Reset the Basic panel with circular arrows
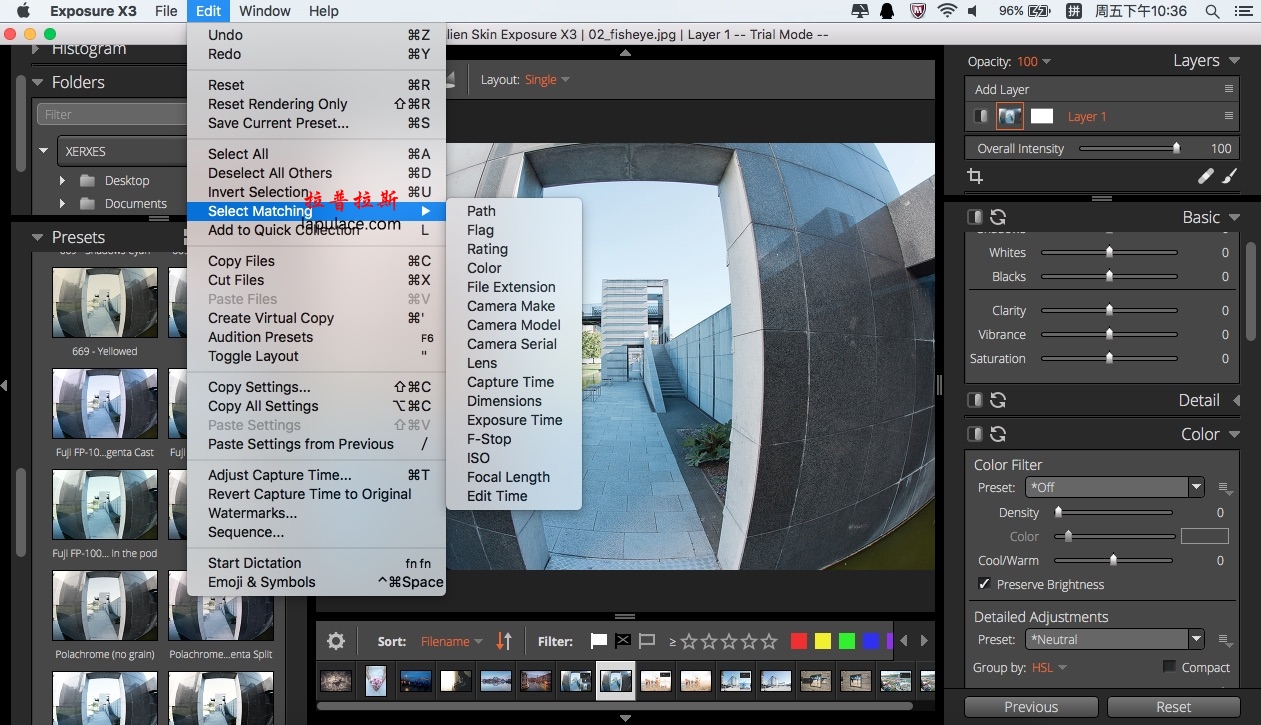The height and width of the screenshot is (725, 1261). pyautogui.click(x=998, y=217)
